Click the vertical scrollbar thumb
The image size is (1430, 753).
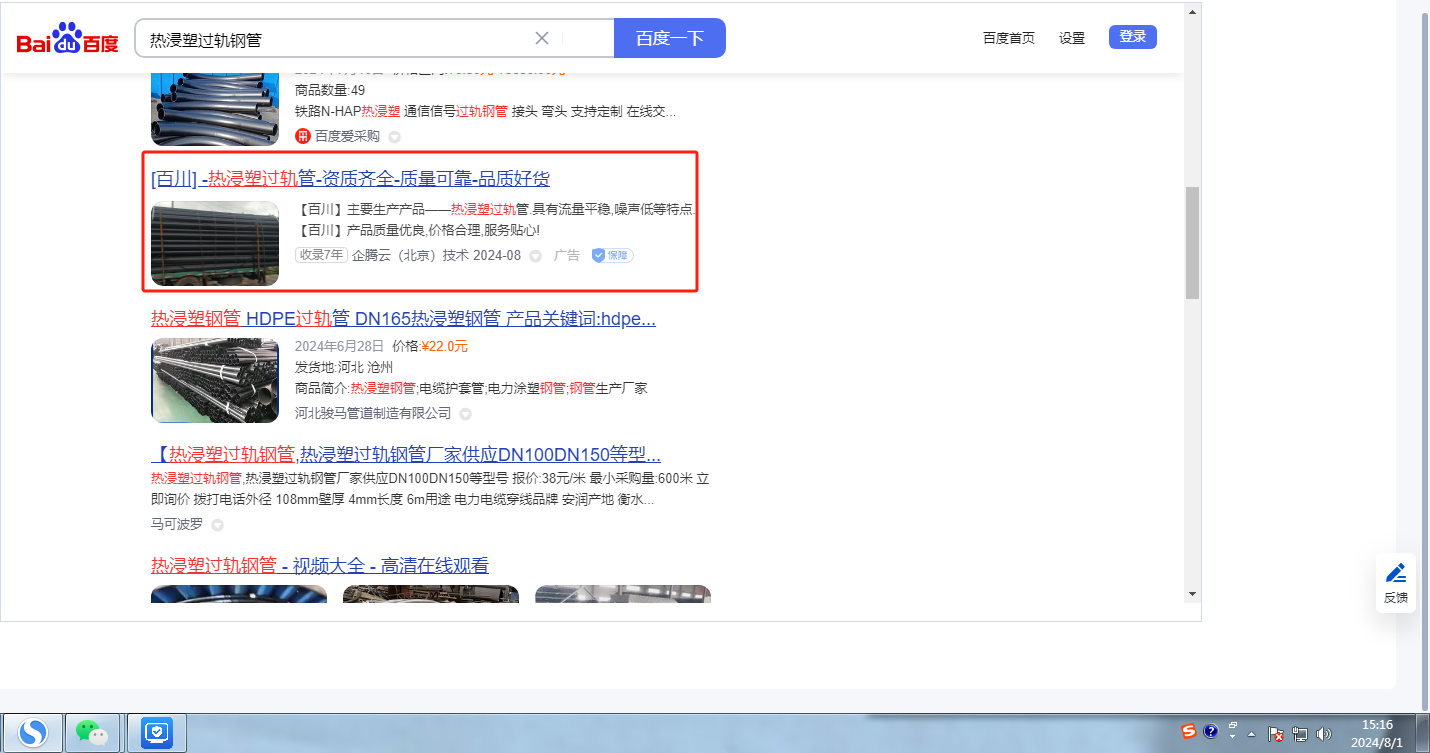1191,243
